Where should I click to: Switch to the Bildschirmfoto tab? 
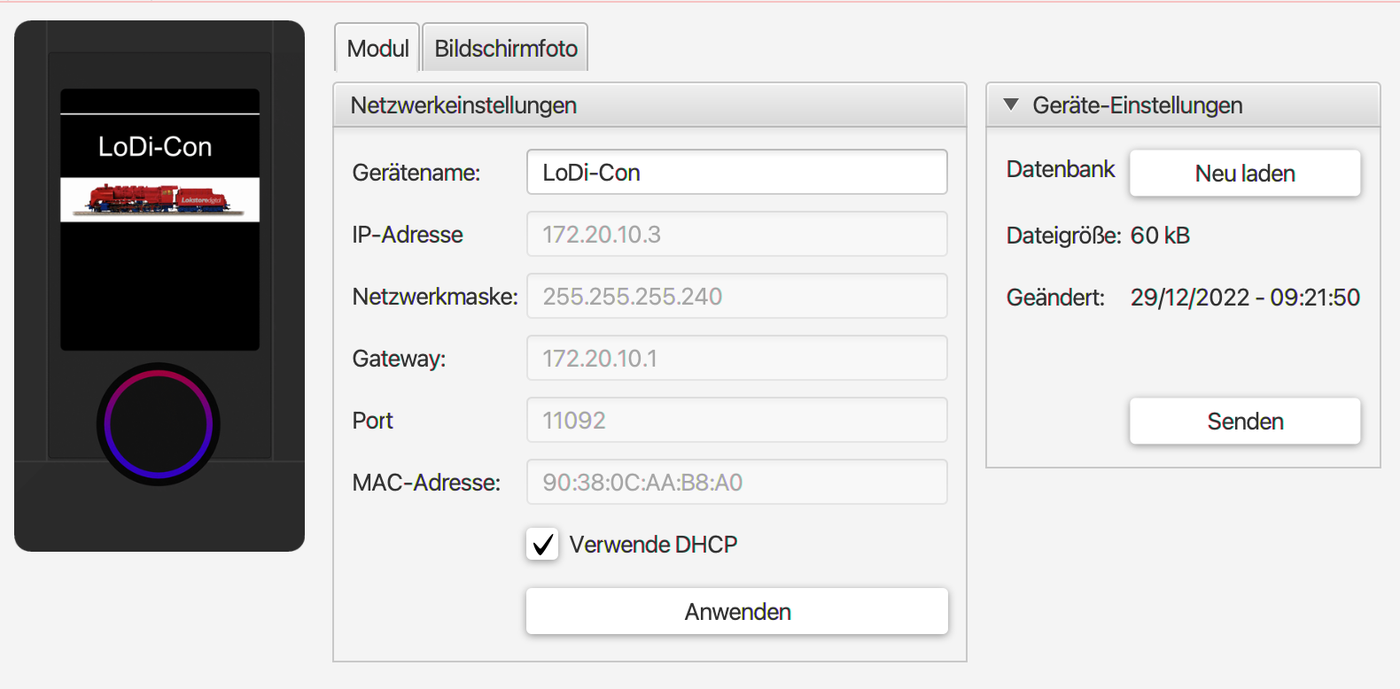pyautogui.click(x=506, y=48)
